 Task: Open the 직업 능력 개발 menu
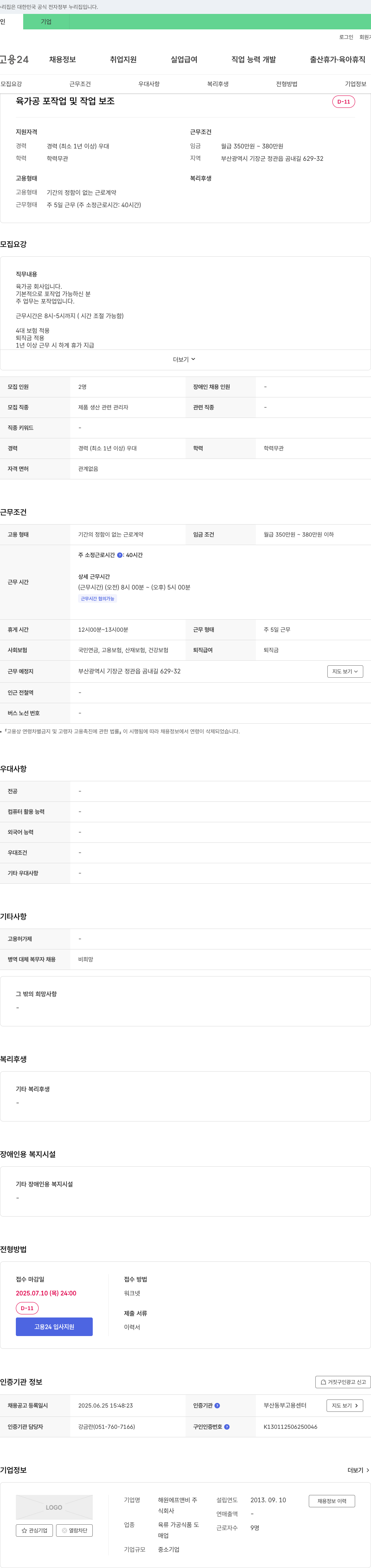click(x=254, y=60)
